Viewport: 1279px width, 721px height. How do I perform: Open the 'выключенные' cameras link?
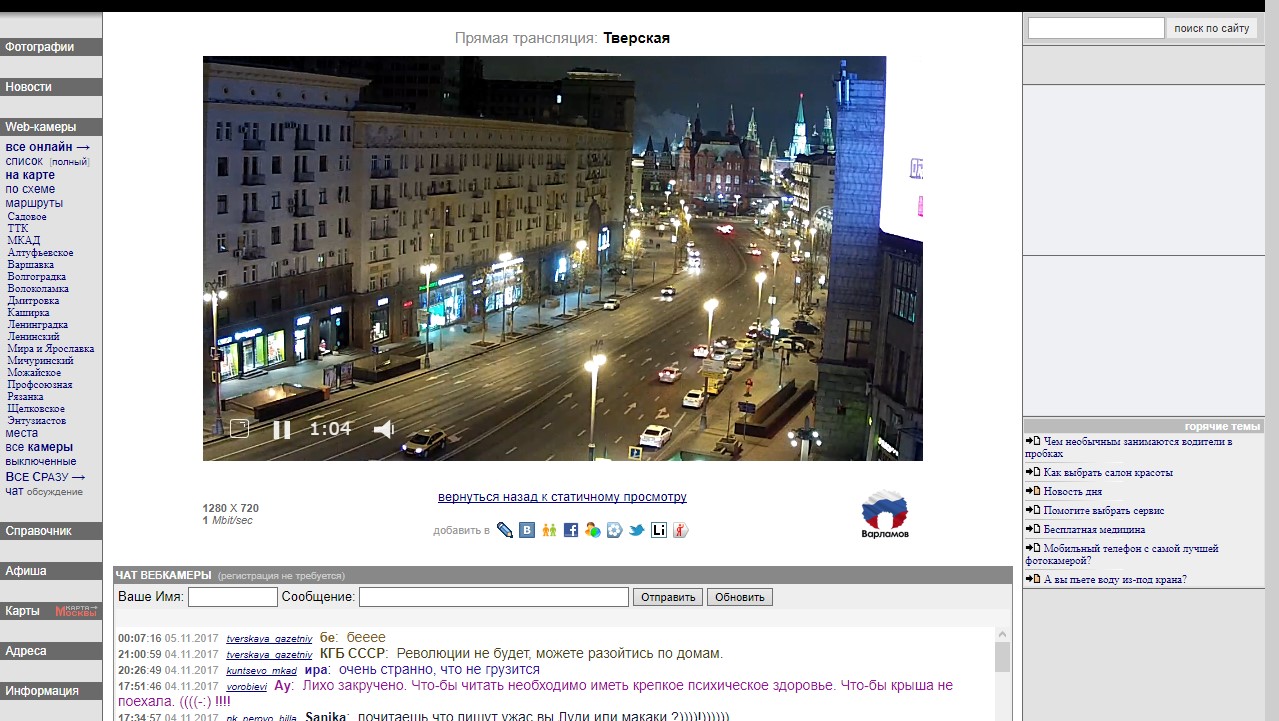(x=41, y=461)
